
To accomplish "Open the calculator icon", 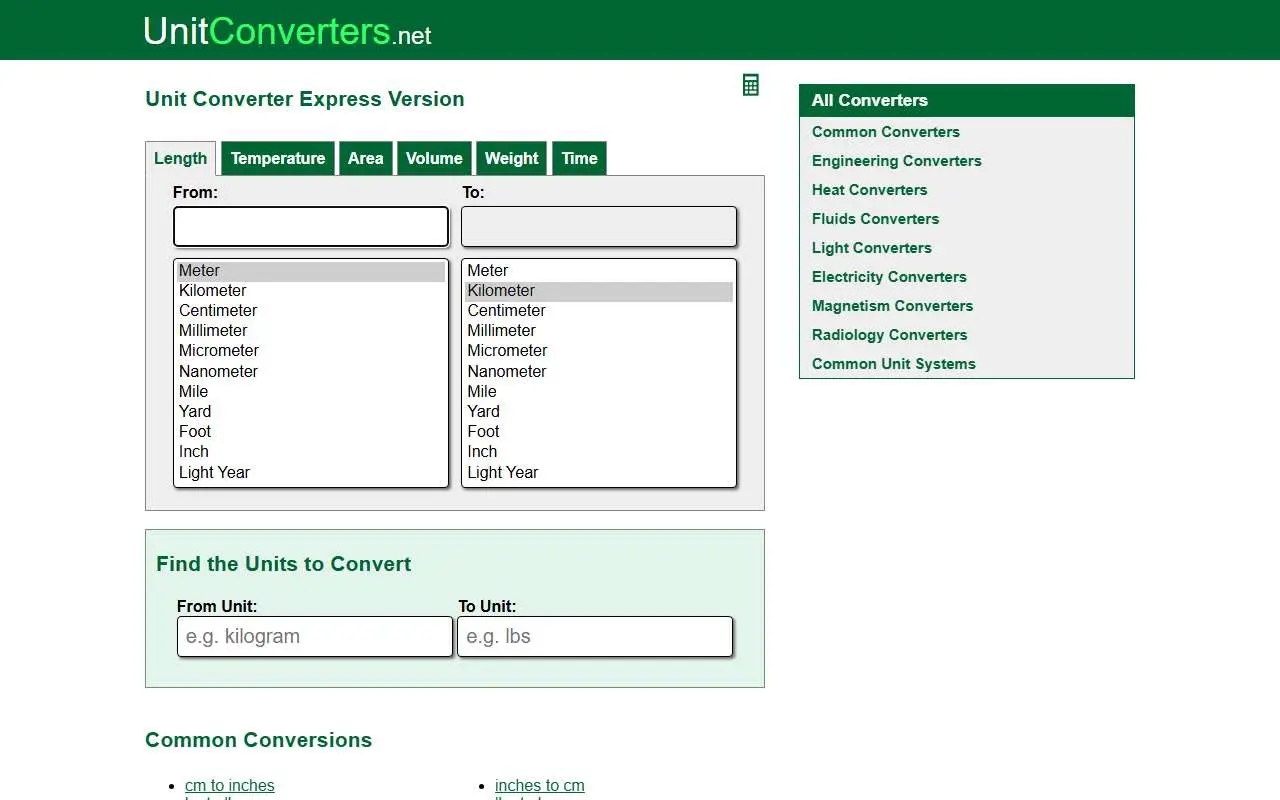I will (x=751, y=85).
